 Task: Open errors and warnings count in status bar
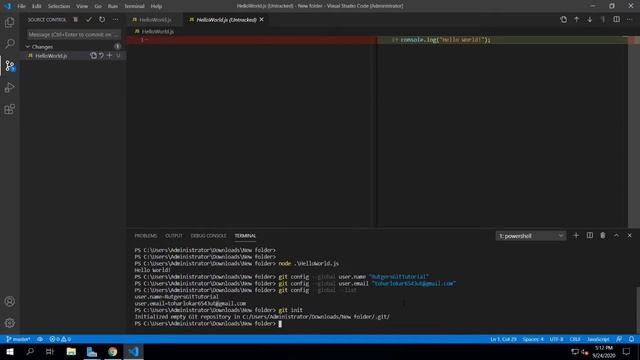click(60, 339)
